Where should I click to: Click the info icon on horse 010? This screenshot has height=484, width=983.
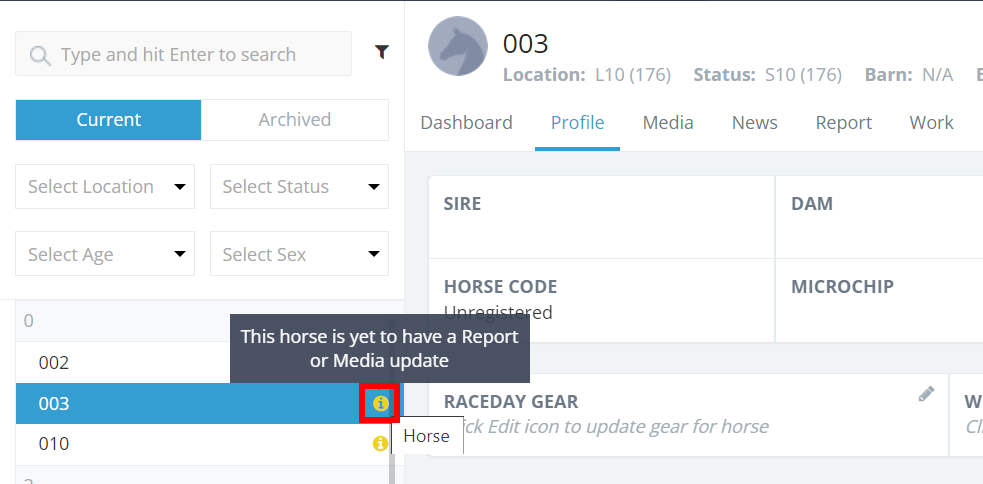[380, 443]
